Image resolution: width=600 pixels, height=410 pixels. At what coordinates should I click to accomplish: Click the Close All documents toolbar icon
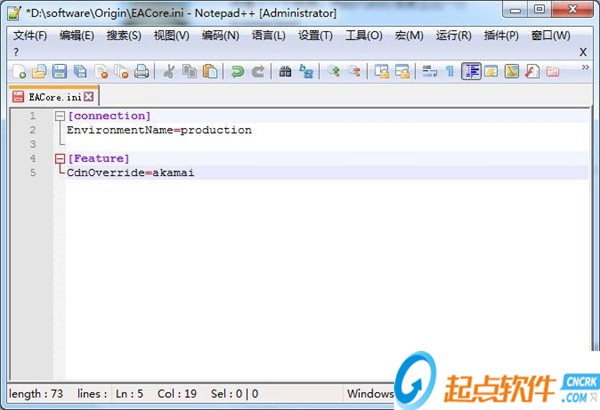click(x=121, y=71)
